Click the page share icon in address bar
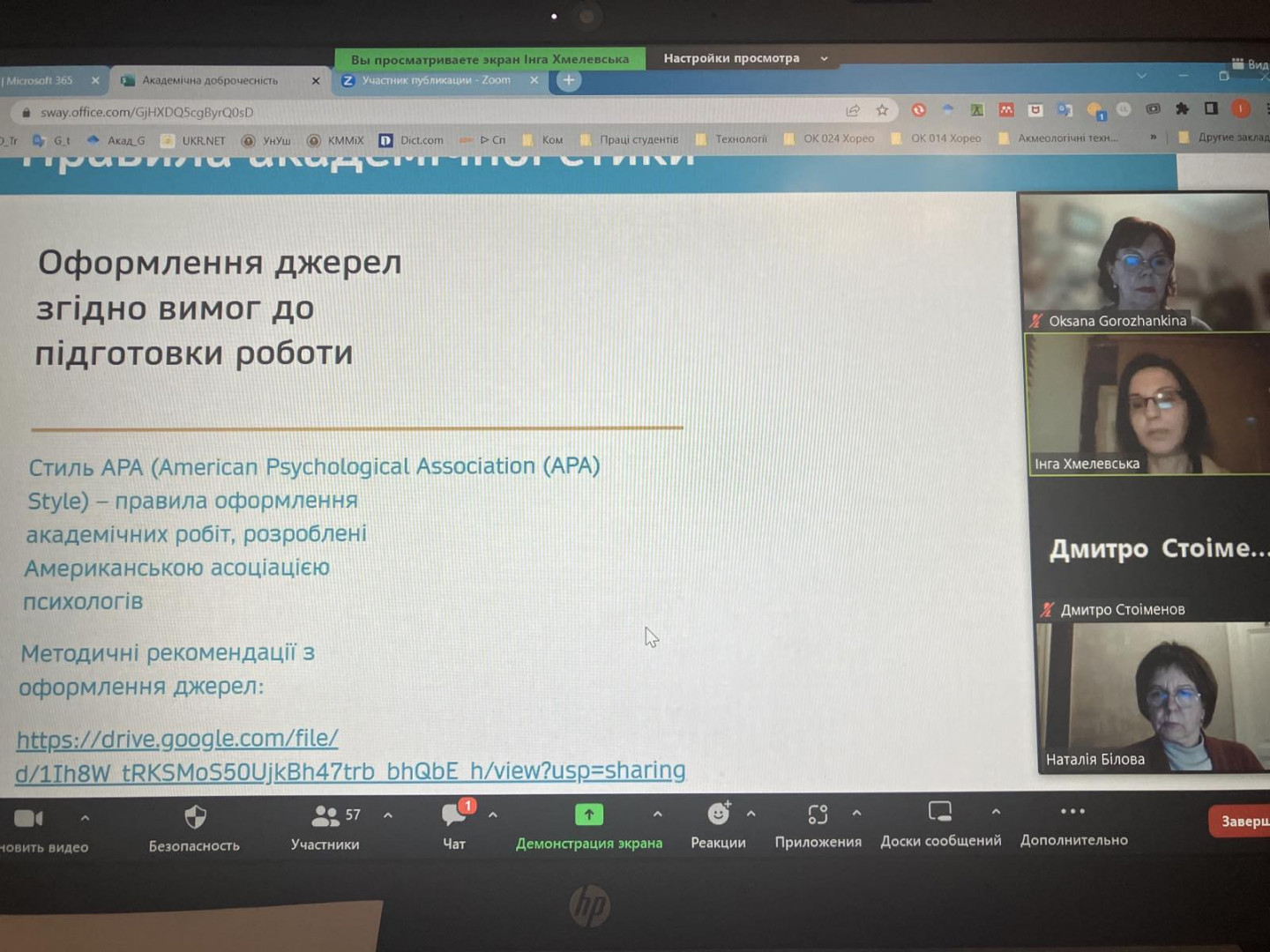1270x952 pixels. pos(853,110)
